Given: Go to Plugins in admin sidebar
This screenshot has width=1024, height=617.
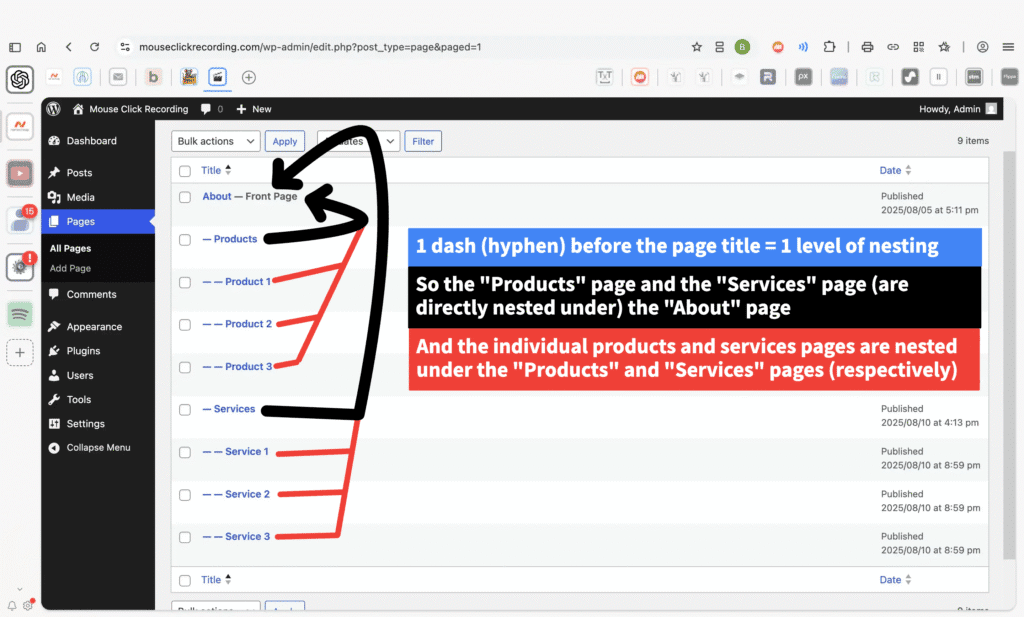Looking at the screenshot, I should (x=83, y=351).
